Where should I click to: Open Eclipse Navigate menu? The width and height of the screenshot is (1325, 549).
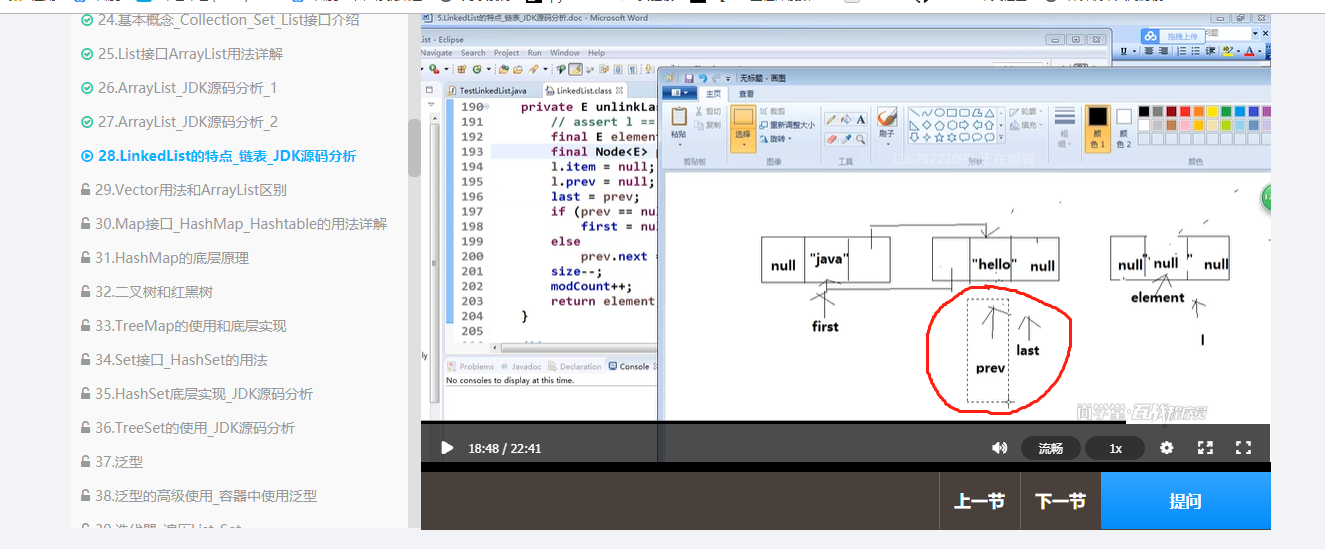[436, 53]
